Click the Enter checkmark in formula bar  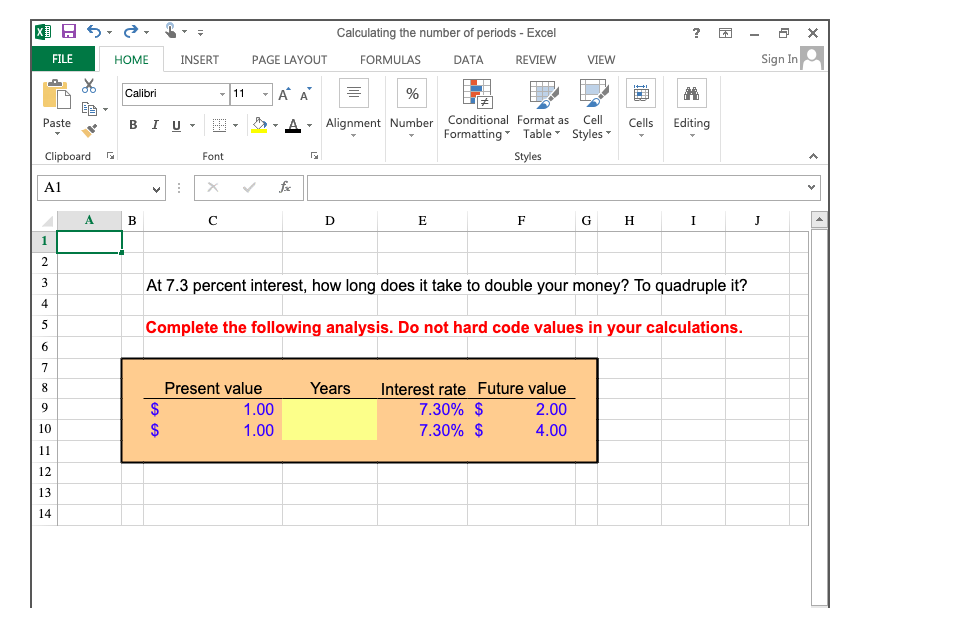(x=249, y=187)
